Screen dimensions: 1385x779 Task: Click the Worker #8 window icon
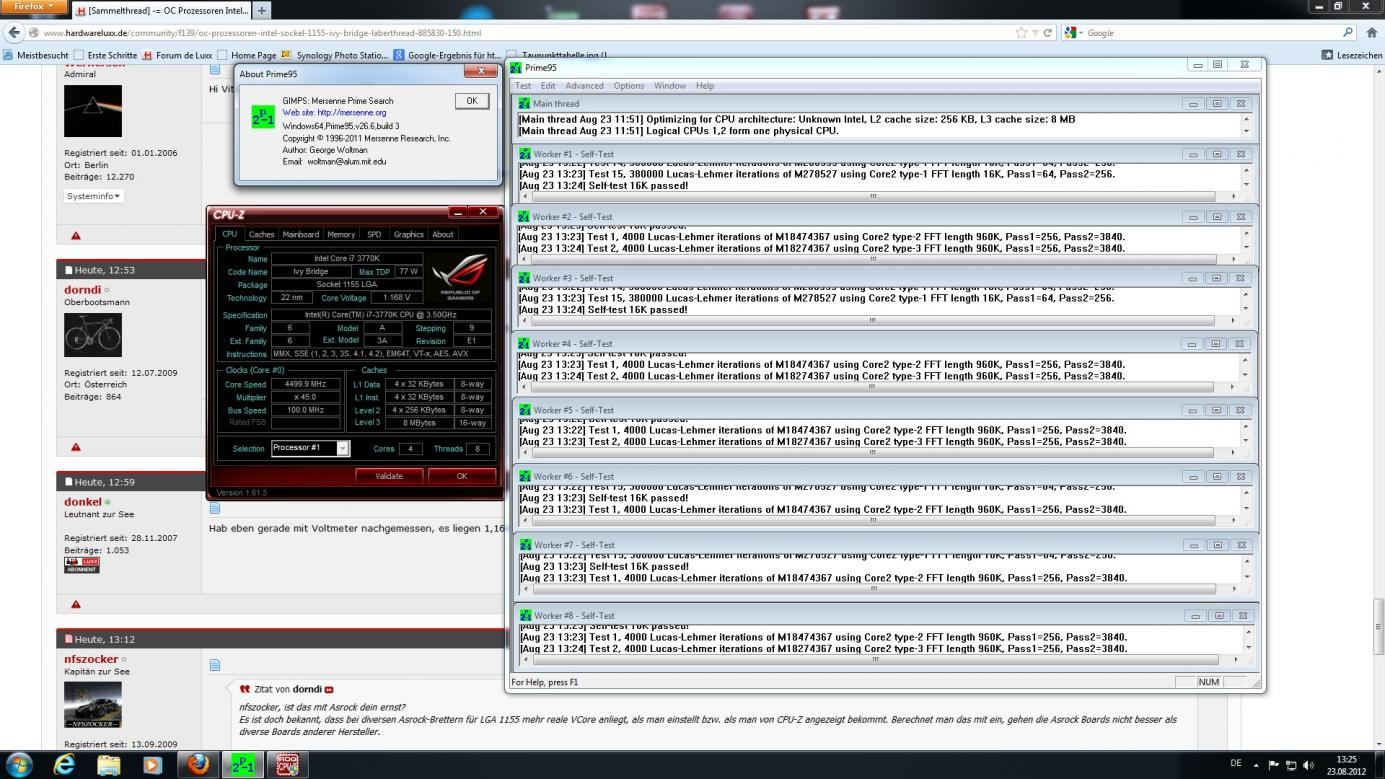[525, 615]
